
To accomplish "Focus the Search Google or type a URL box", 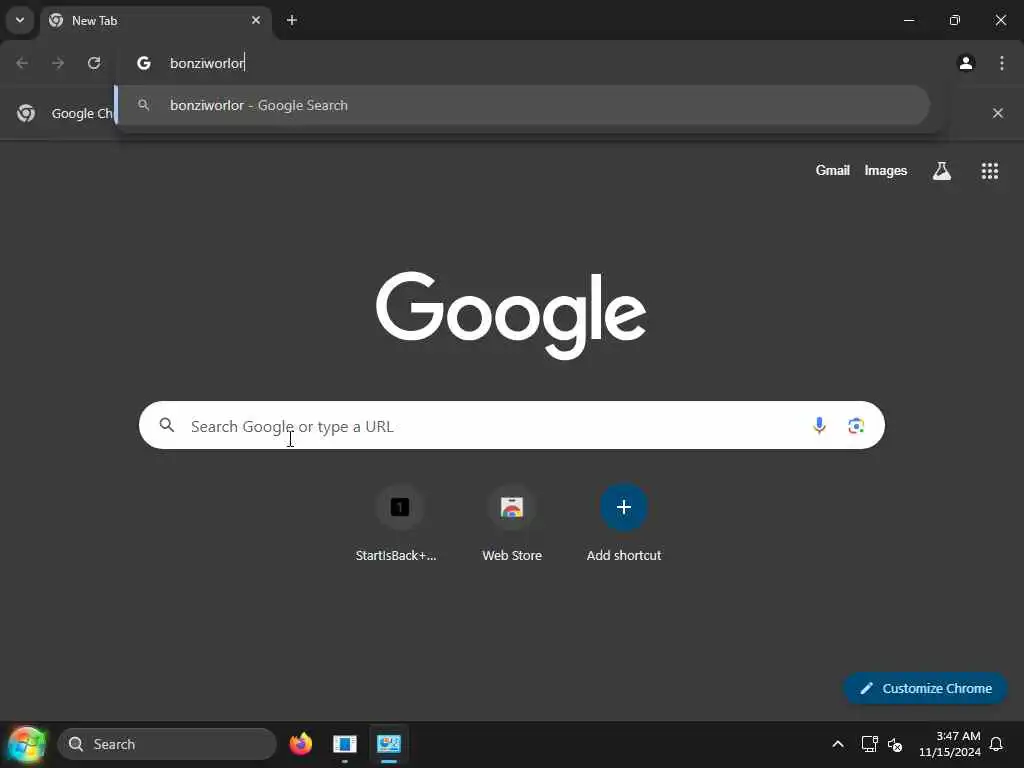I will [x=511, y=425].
